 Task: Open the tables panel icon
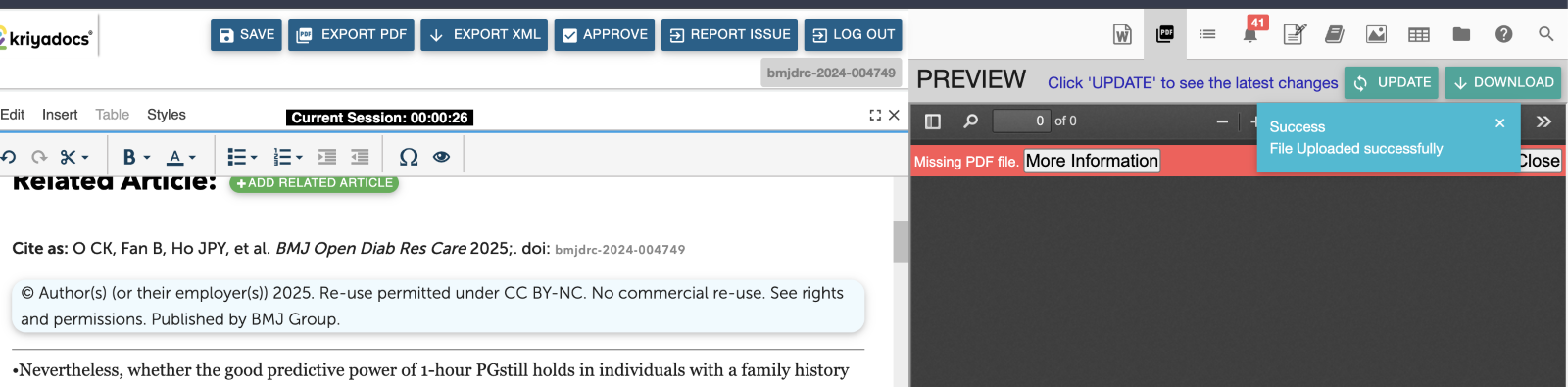pyautogui.click(x=1418, y=34)
